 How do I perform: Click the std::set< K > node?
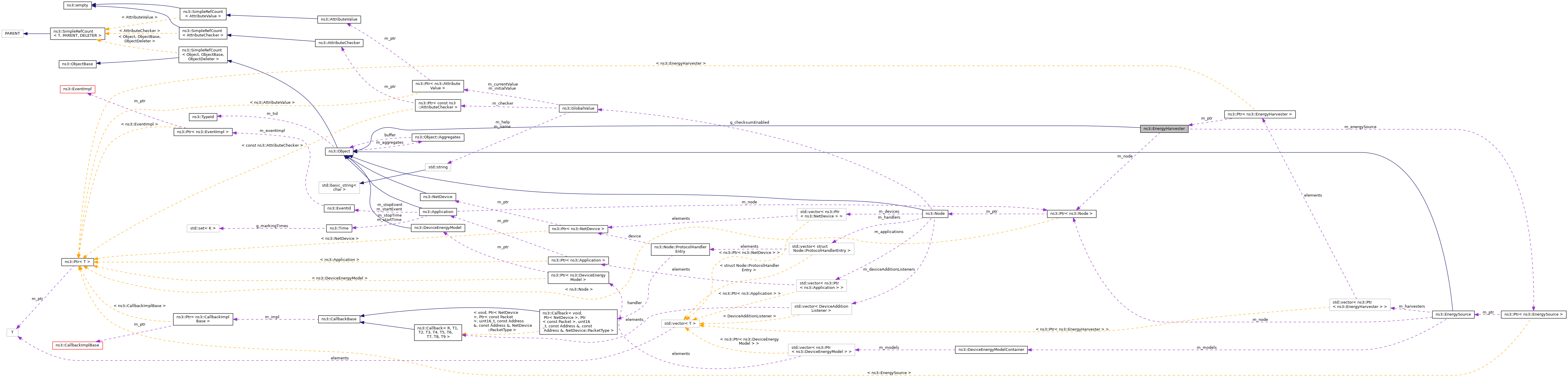[x=203, y=229]
